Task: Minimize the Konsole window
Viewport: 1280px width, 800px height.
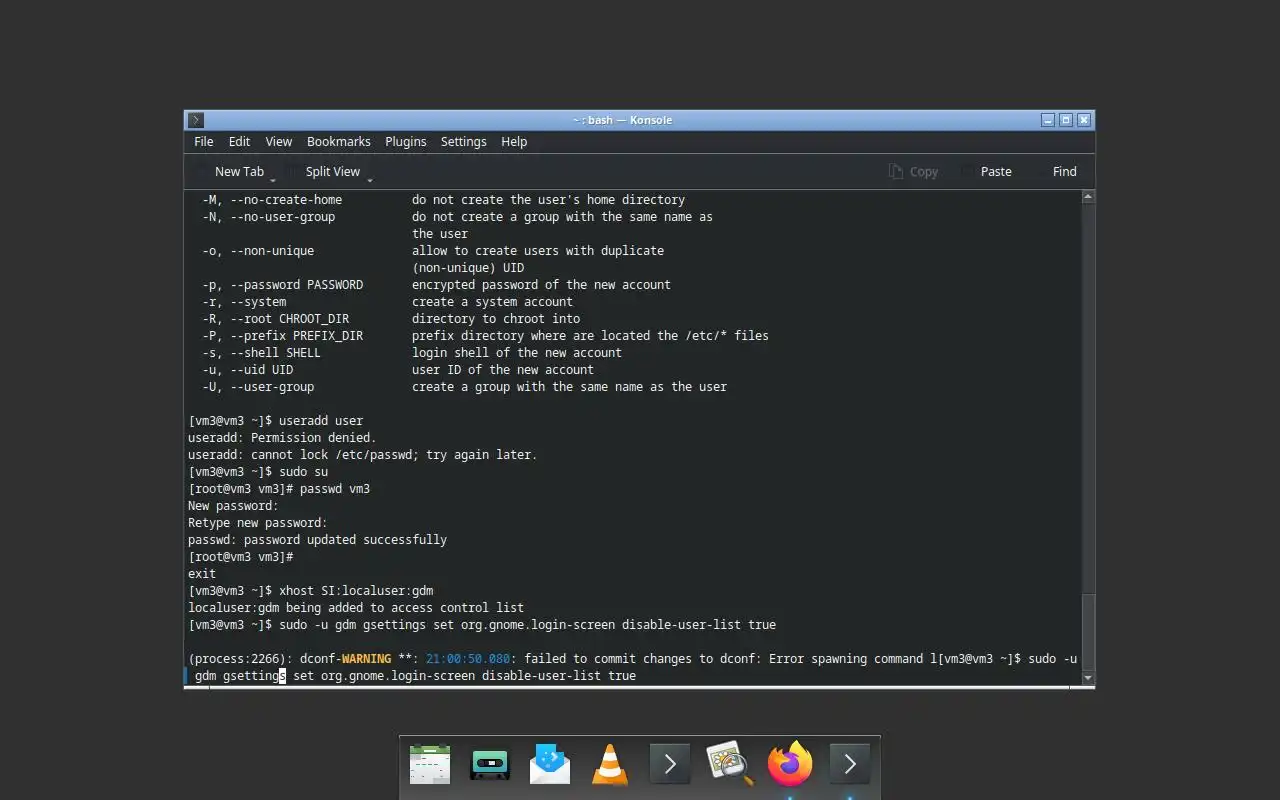Action: point(1048,120)
